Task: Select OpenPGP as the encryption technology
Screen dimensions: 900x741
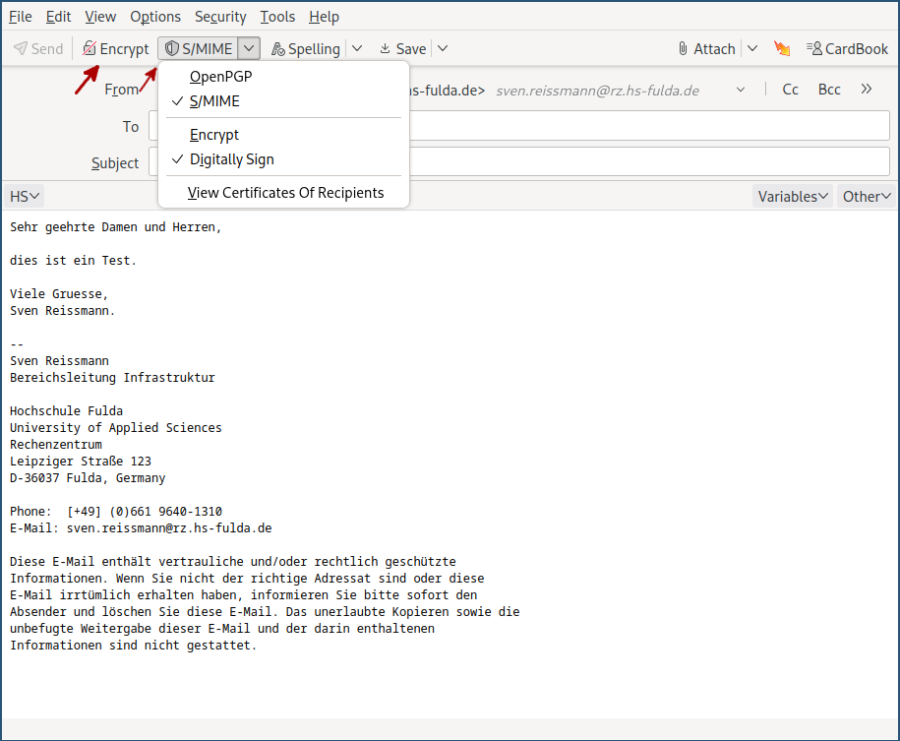Action: click(x=221, y=77)
